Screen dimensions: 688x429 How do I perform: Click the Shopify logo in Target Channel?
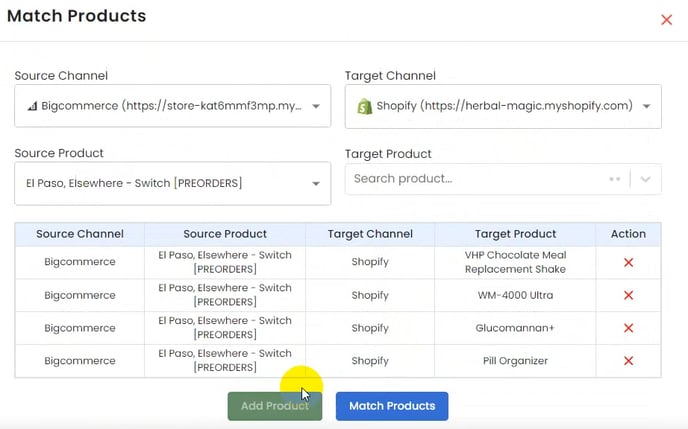click(x=364, y=106)
